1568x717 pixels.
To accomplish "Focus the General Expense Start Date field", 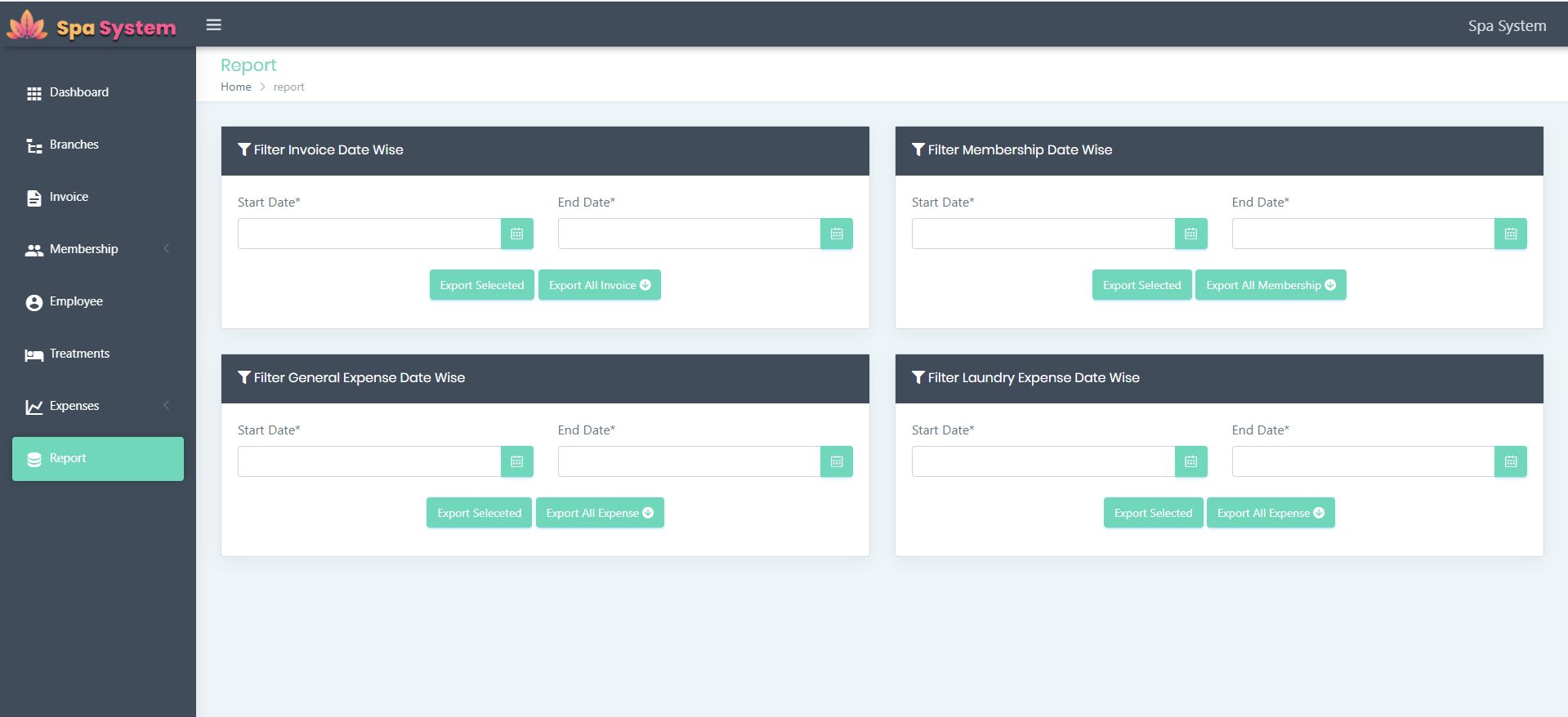I will (369, 461).
